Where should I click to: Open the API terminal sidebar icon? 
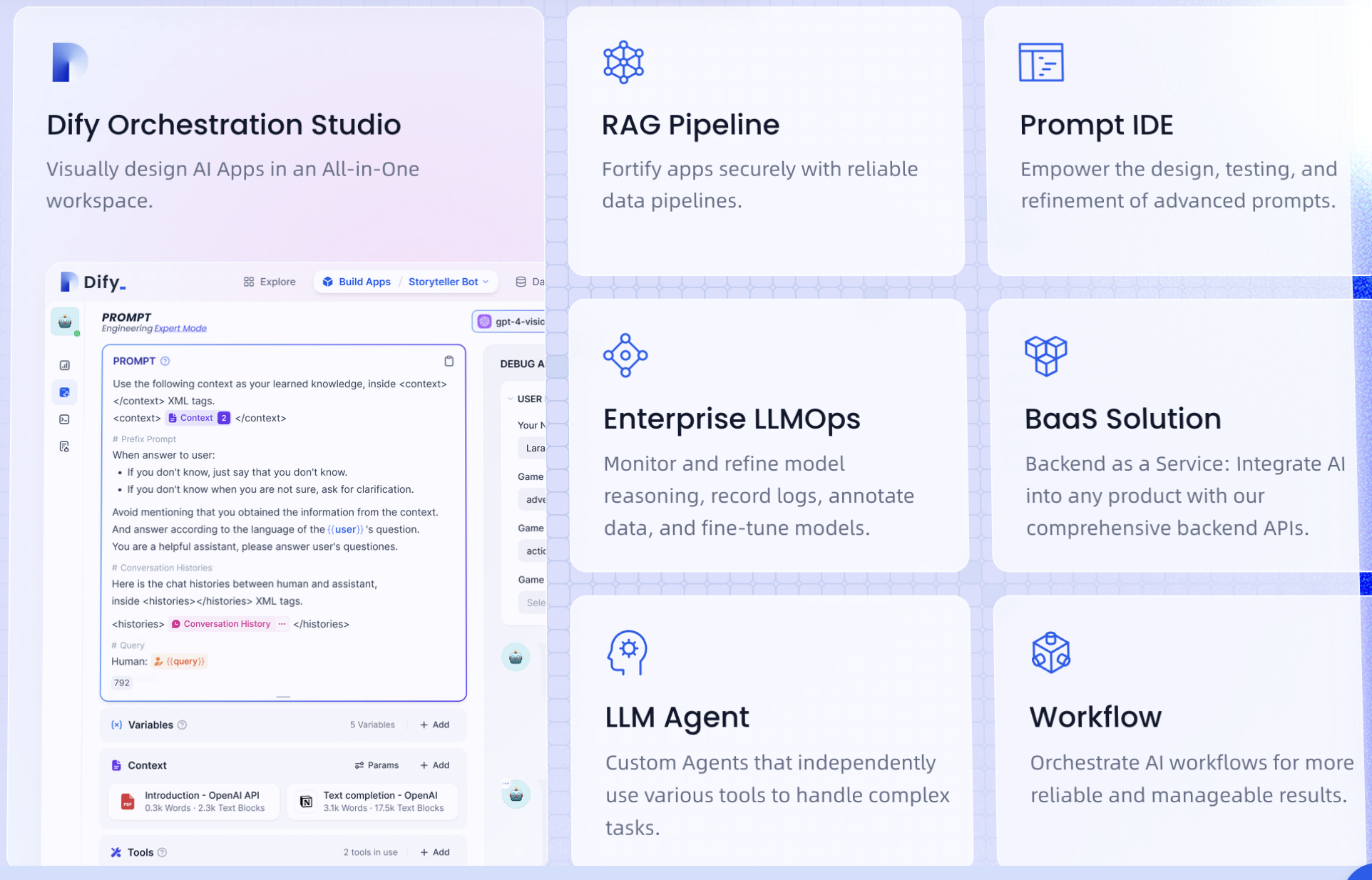pyautogui.click(x=65, y=419)
